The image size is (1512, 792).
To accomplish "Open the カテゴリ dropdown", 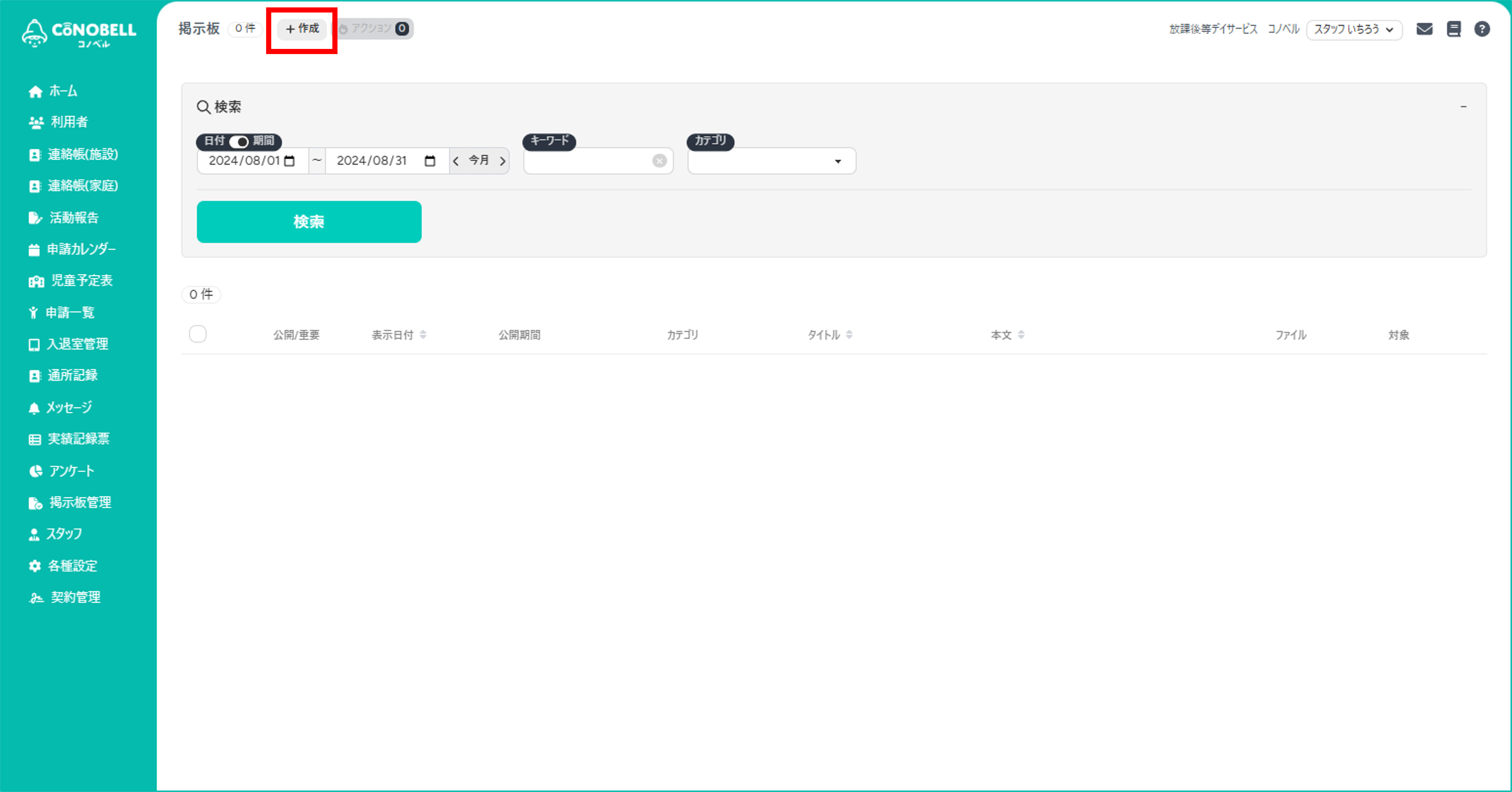I will click(772, 161).
